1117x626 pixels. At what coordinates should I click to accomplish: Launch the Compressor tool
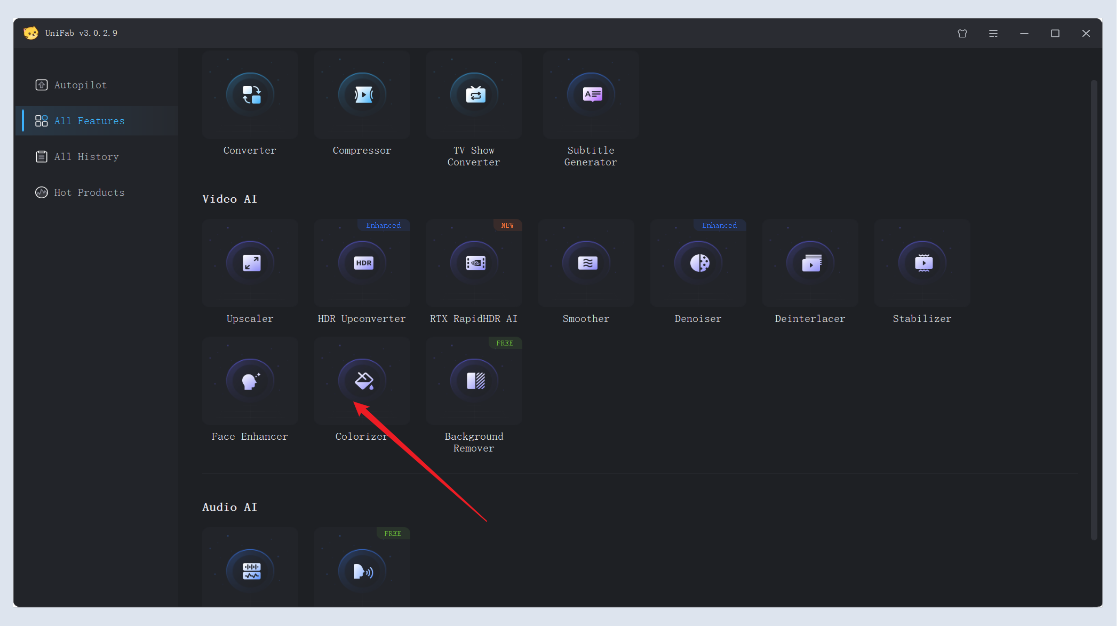coord(362,95)
